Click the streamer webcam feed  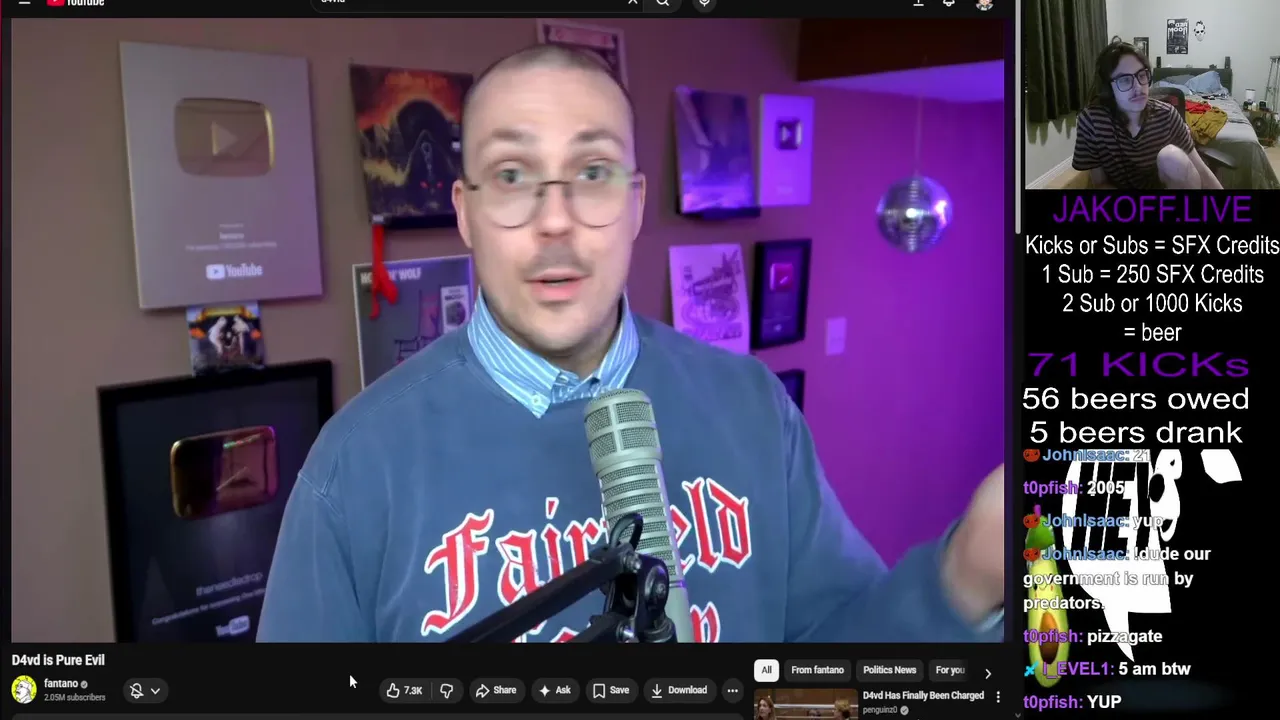[x=1152, y=95]
